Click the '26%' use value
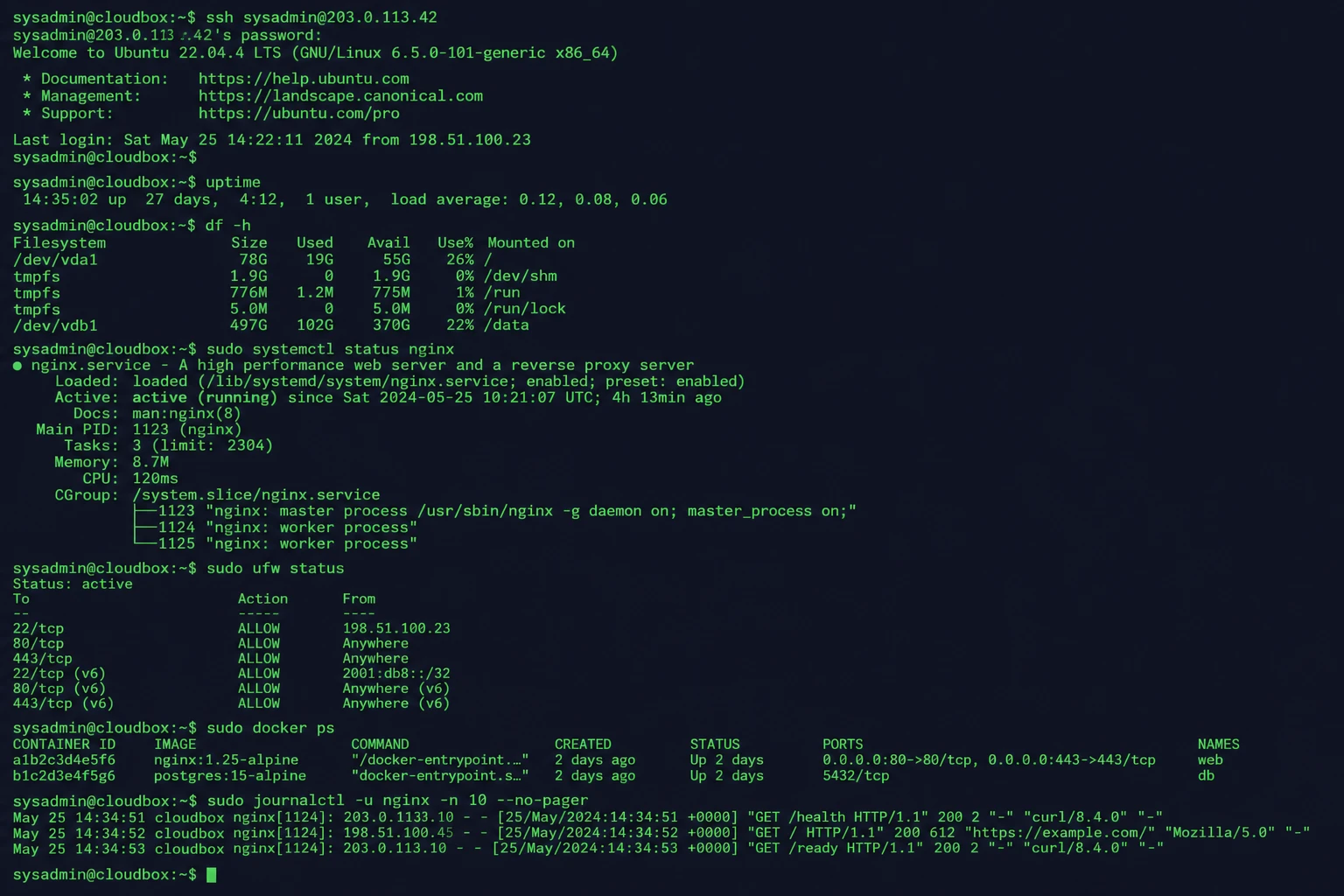The image size is (1344, 896). pos(460,260)
